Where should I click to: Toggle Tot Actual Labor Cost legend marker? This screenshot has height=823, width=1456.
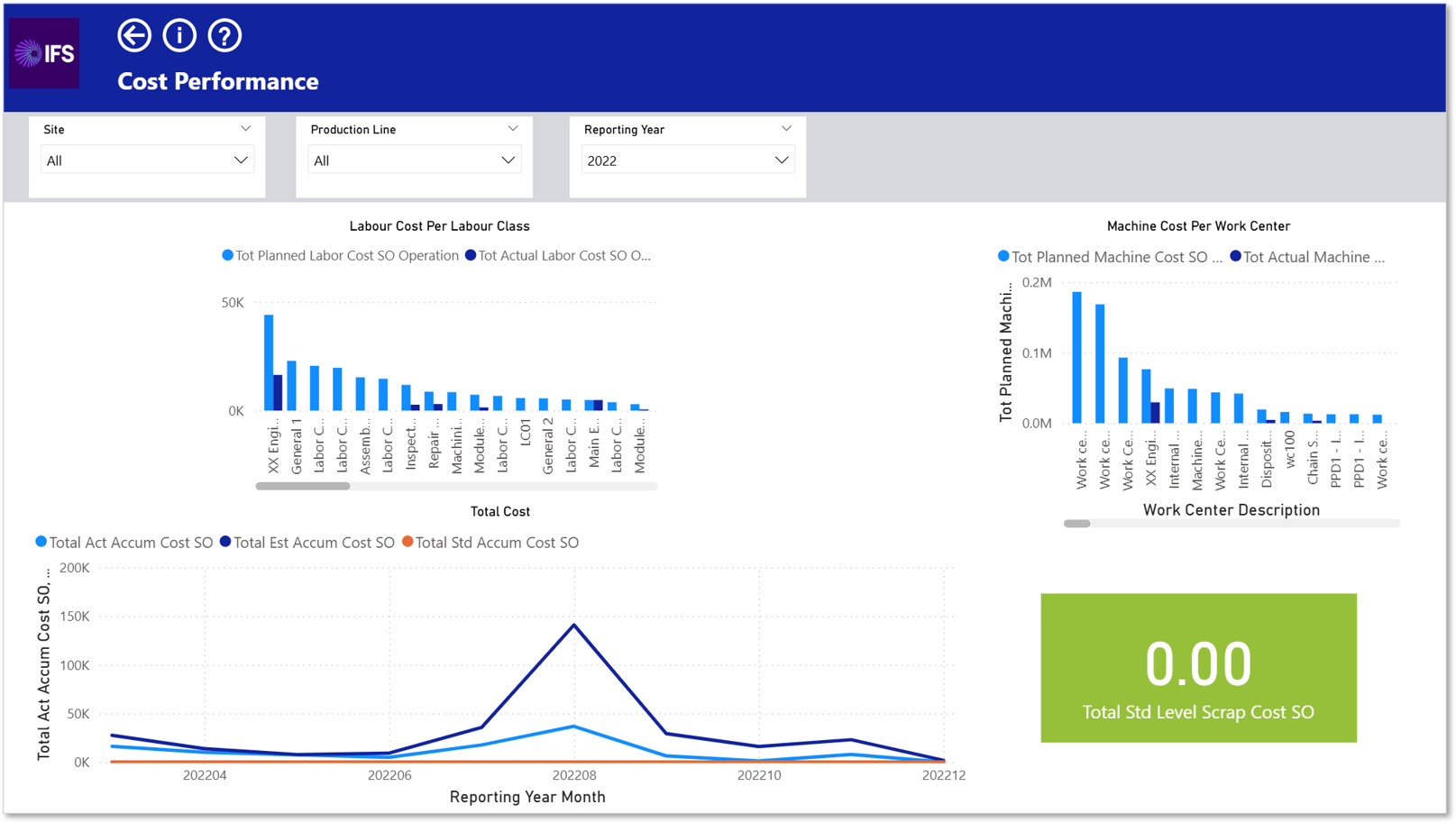[x=471, y=255]
